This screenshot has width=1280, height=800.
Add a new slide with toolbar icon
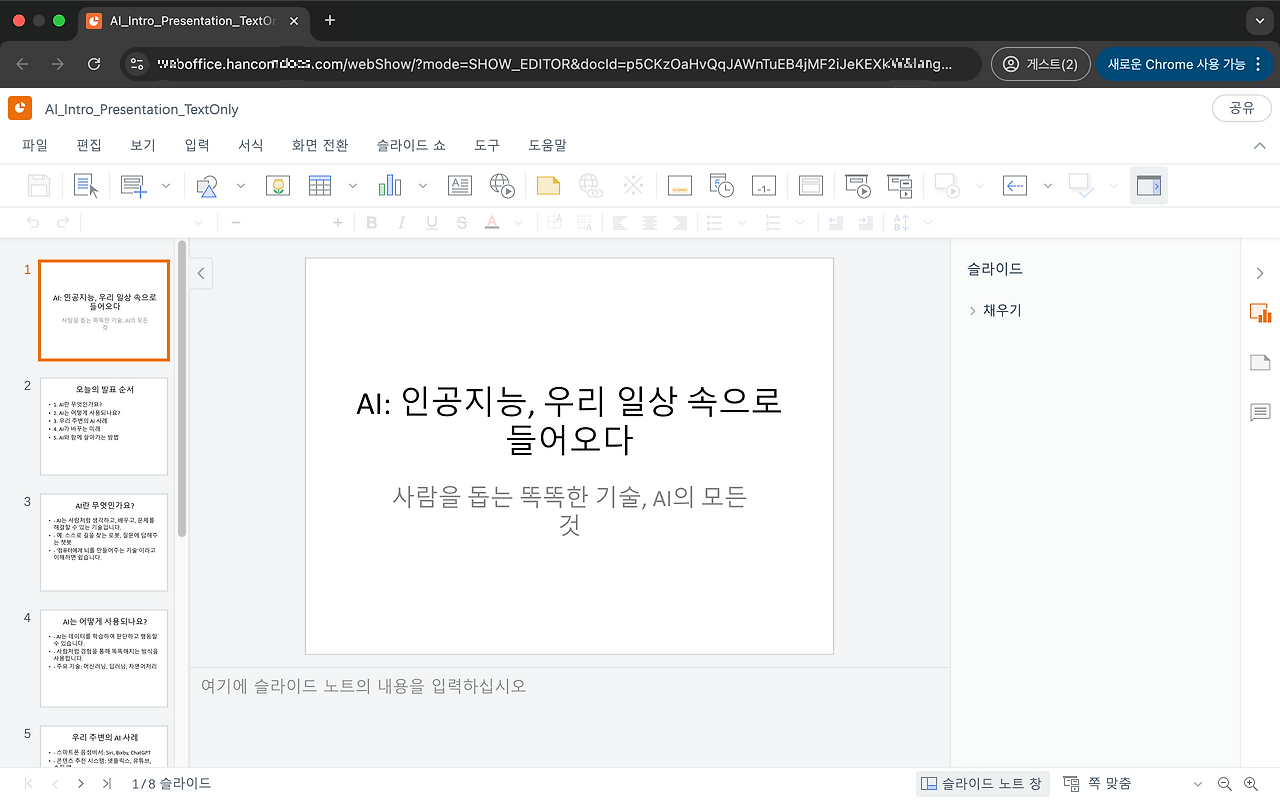pyautogui.click(x=134, y=185)
